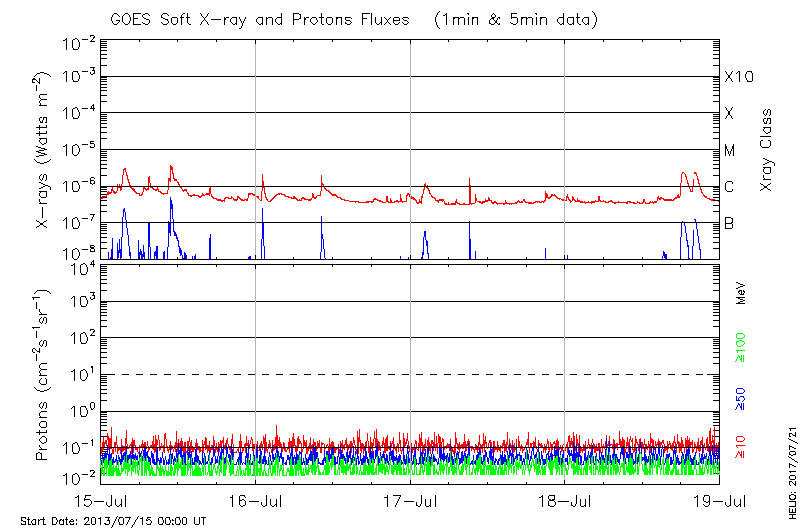Click the red ≥10 MeV legend entry

(741, 448)
